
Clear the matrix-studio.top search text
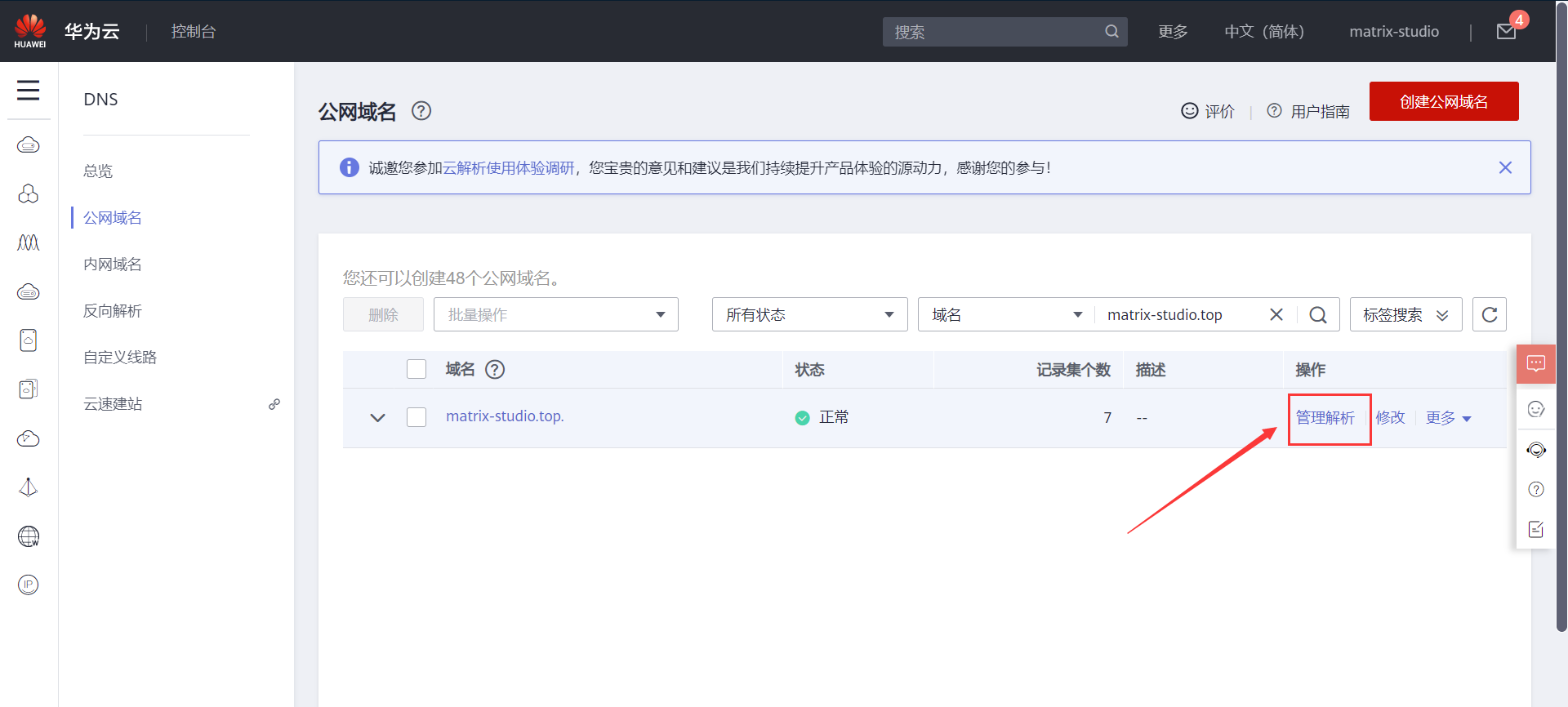click(1276, 314)
